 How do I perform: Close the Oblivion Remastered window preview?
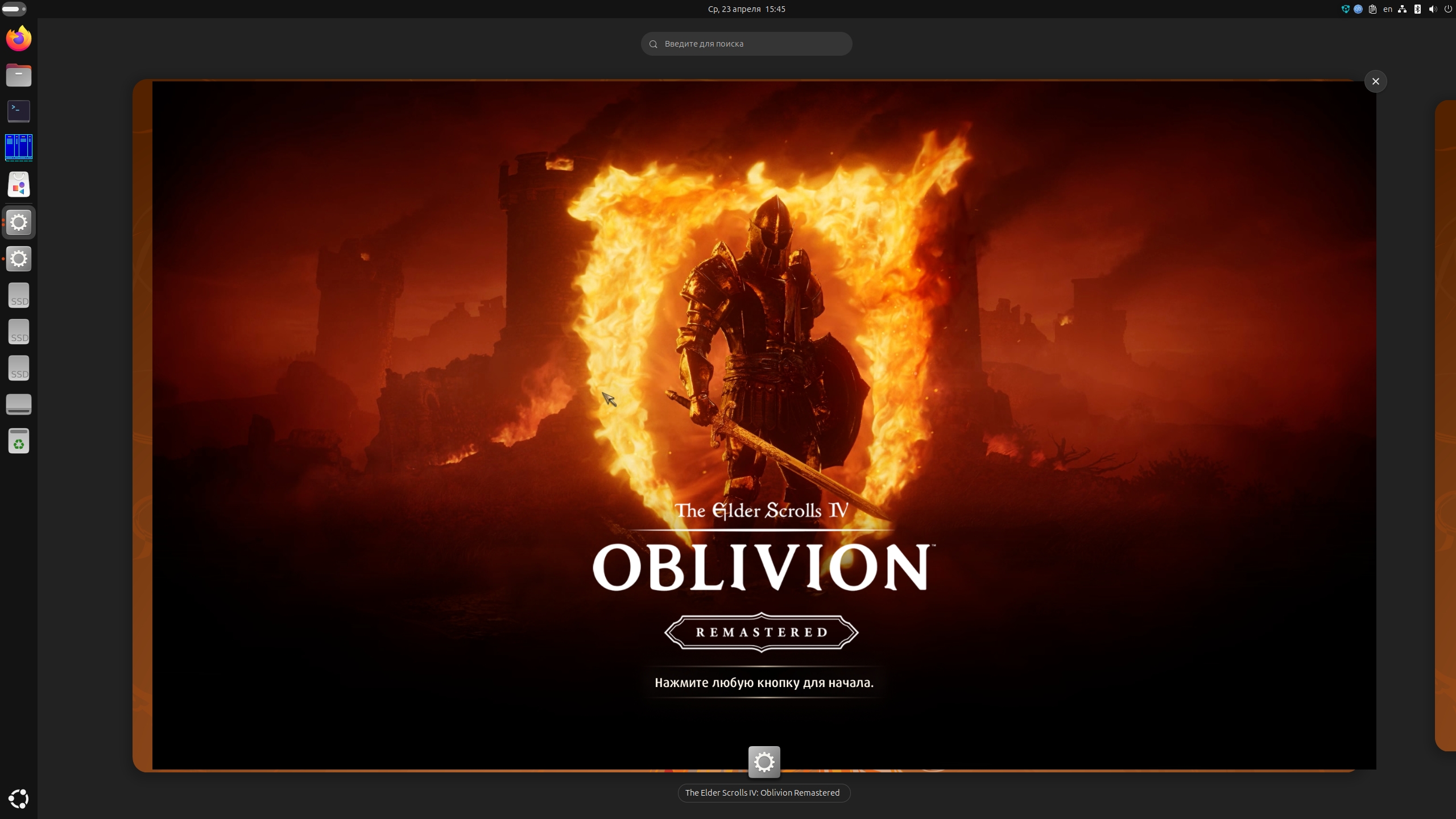click(1375, 81)
